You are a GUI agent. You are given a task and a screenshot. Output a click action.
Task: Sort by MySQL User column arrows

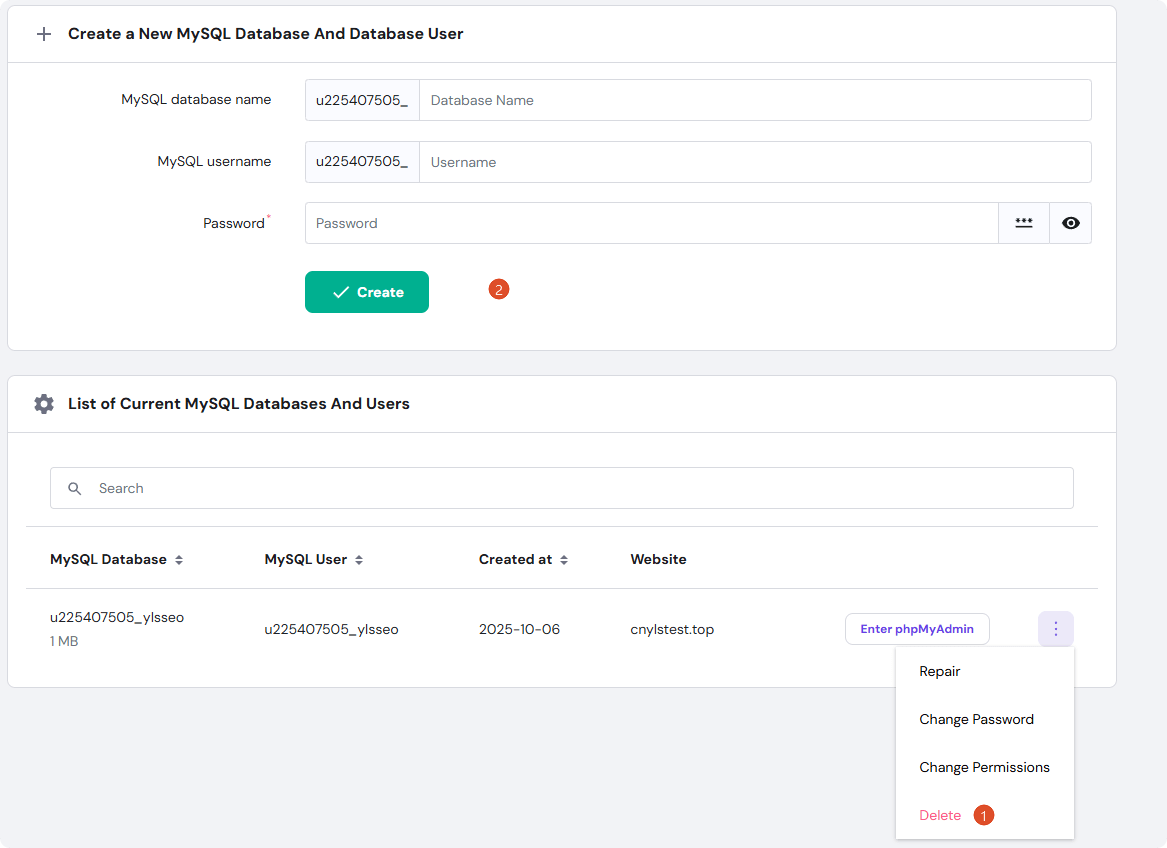pyautogui.click(x=359, y=560)
